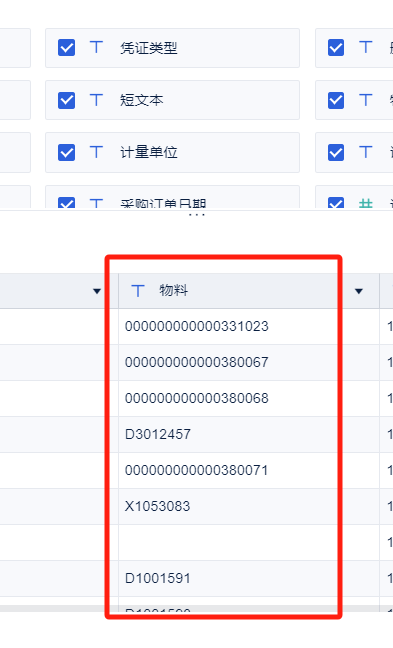This screenshot has height=648, width=393.
Task: Select cell X1053083
Action: pos(249,506)
